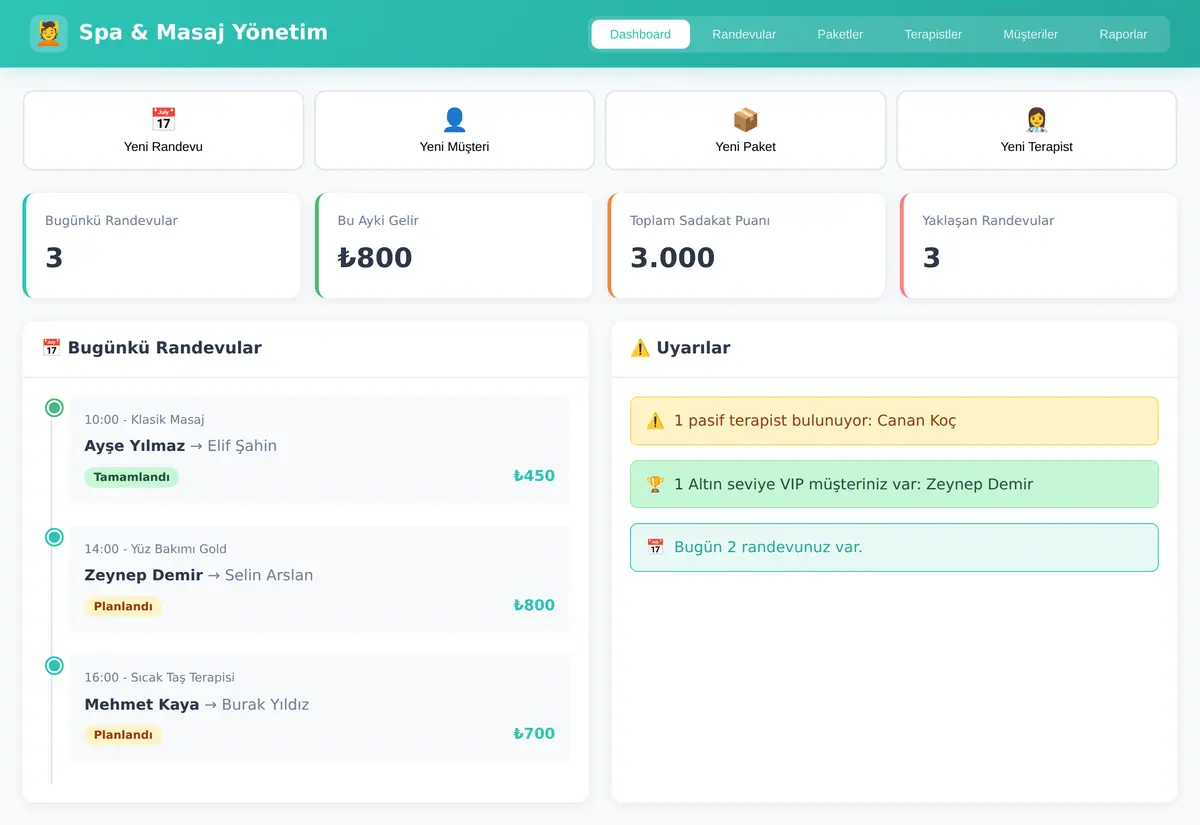Screen dimensions: 1200x825
Task: Click Zeynep Demir in the 14:00 appointment
Action: (144, 575)
